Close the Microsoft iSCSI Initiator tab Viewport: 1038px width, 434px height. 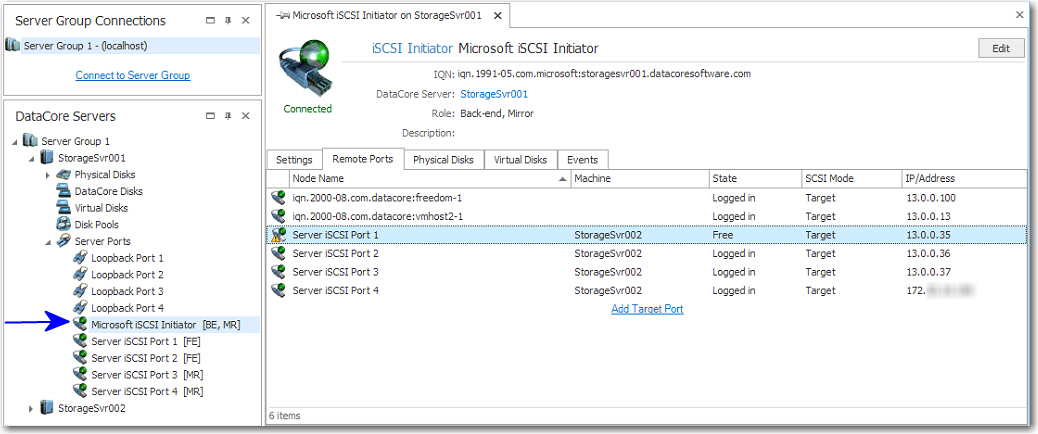498,15
